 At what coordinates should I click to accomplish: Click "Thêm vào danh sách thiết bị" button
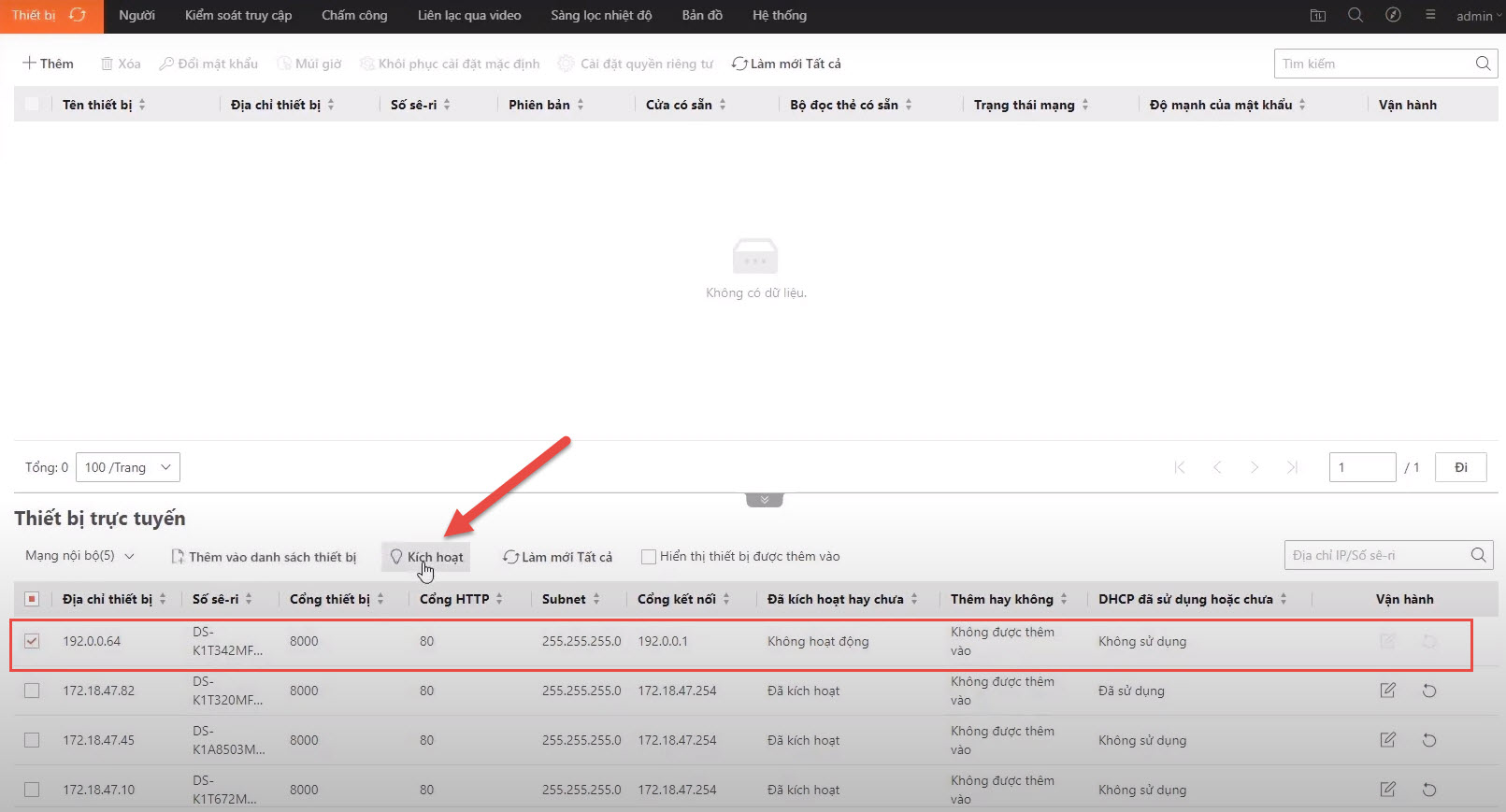[264, 557]
